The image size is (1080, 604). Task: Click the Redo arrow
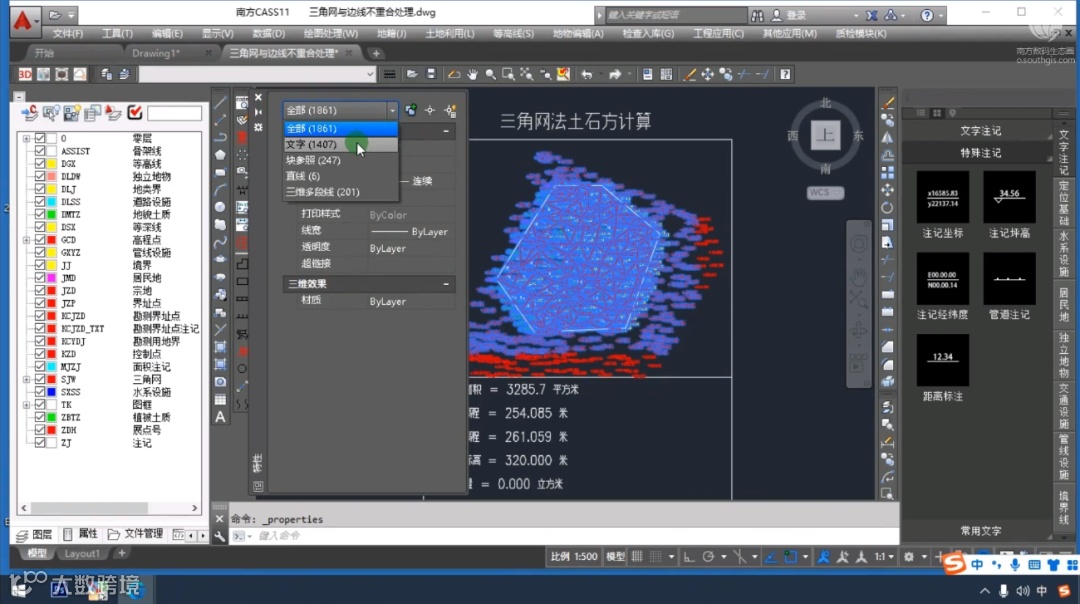tap(614, 74)
